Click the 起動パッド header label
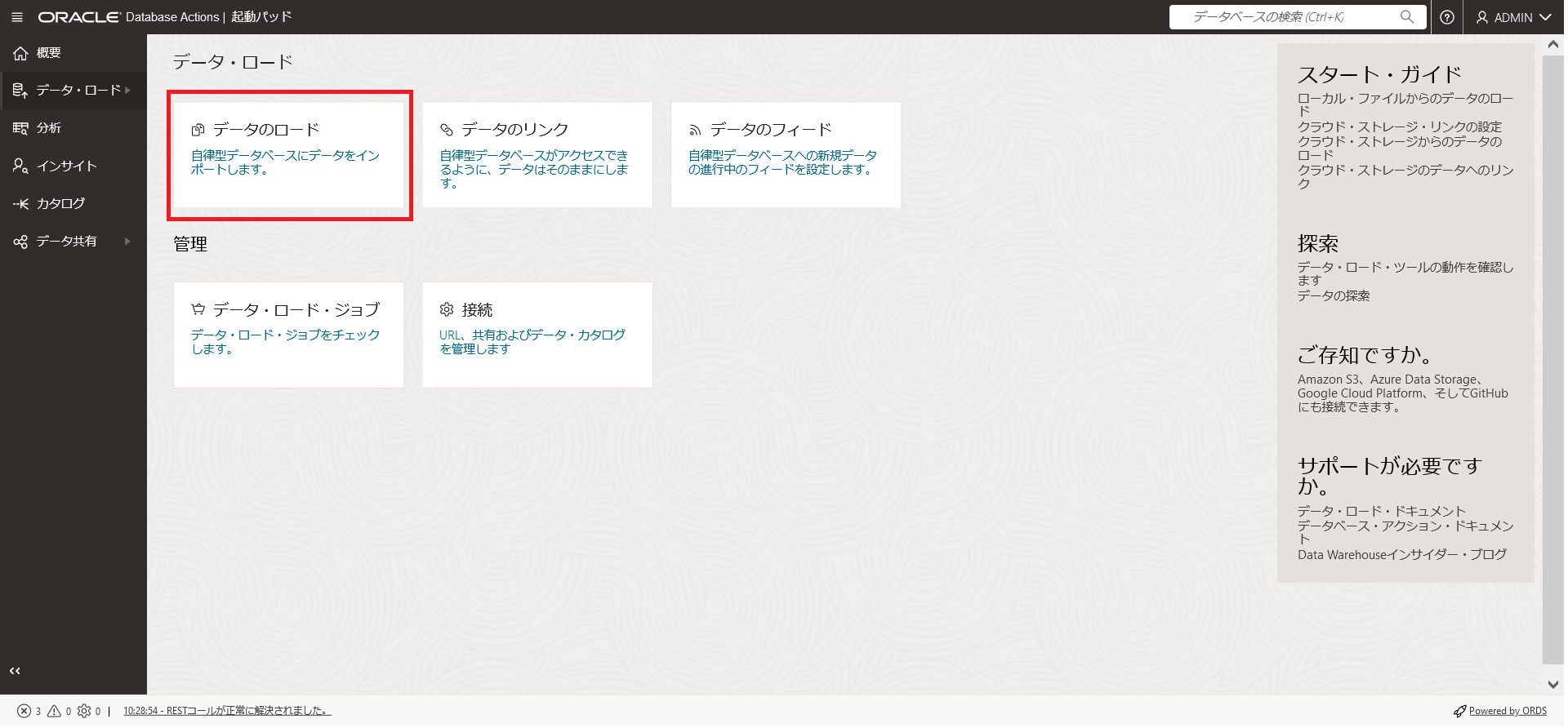This screenshot has width=1568, height=728. pyautogui.click(x=261, y=17)
